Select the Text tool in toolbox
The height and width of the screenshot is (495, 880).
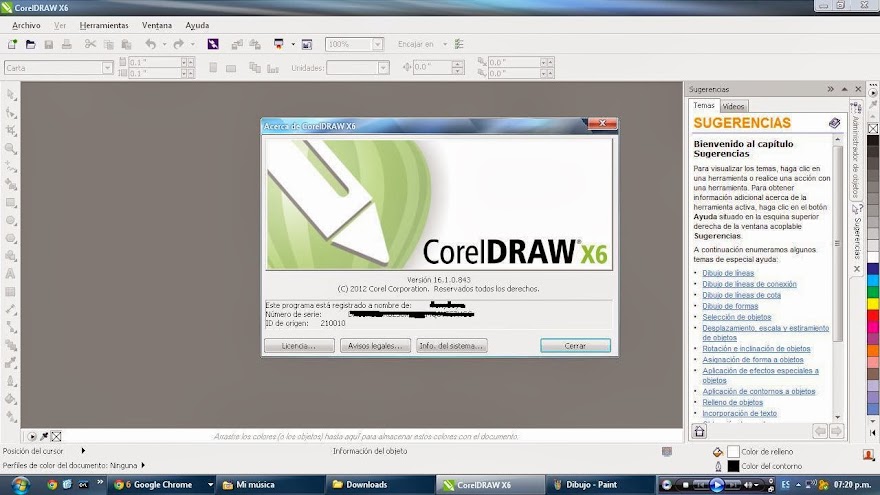tap(11, 274)
